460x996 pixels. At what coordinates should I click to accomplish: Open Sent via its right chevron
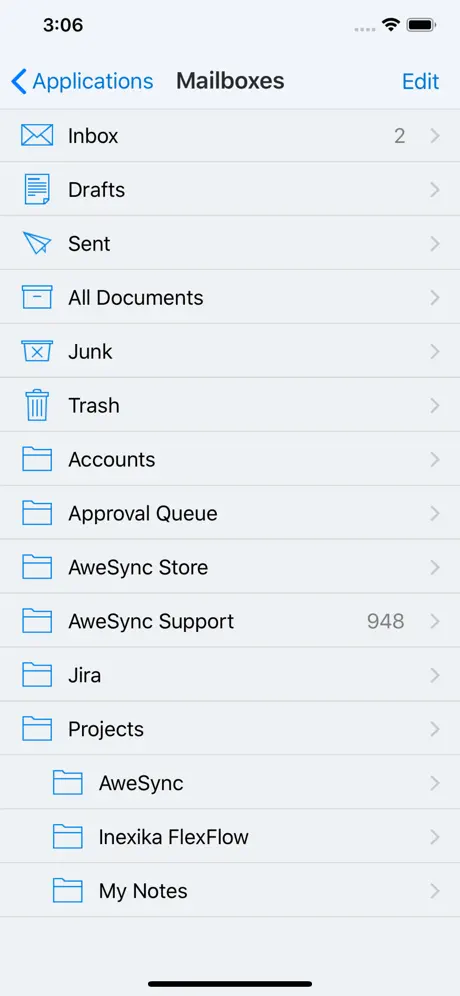435,243
